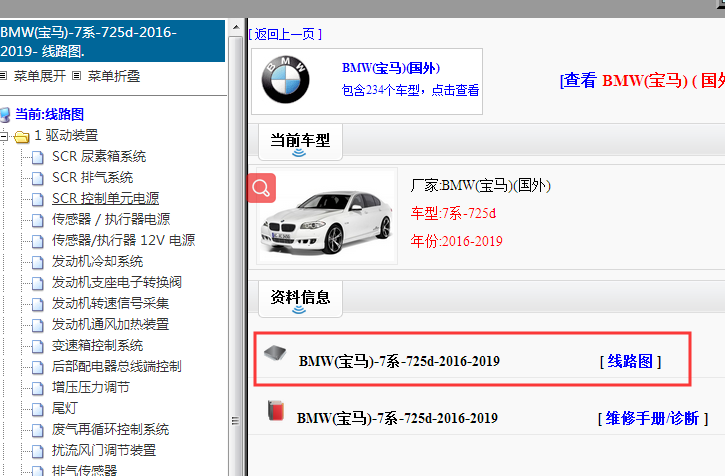Screen dimensions: 725x476
Task: Click the document icon beside SCR 尿素箱系统
Action: click(x=37, y=157)
